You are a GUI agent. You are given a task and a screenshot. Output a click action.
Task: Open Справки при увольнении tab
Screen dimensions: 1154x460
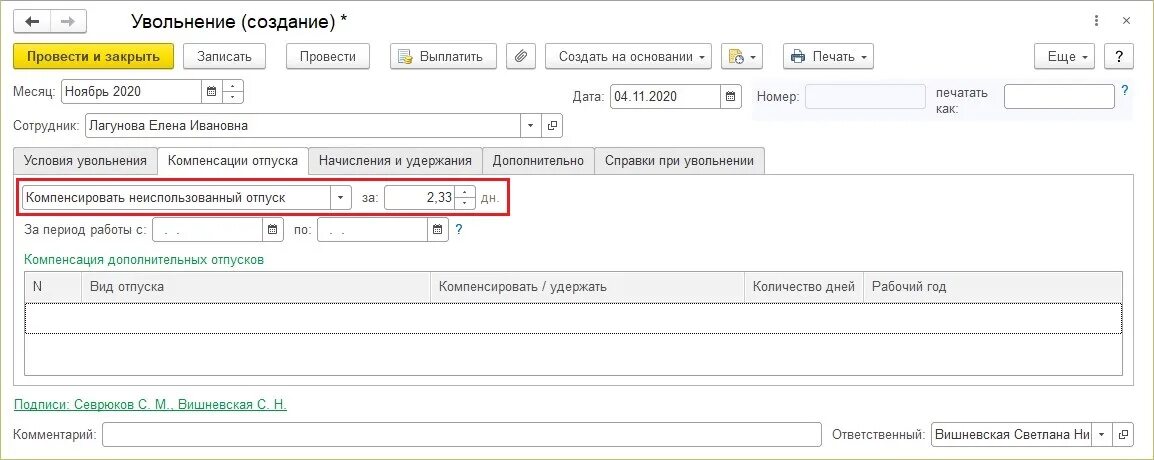tap(679, 160)
